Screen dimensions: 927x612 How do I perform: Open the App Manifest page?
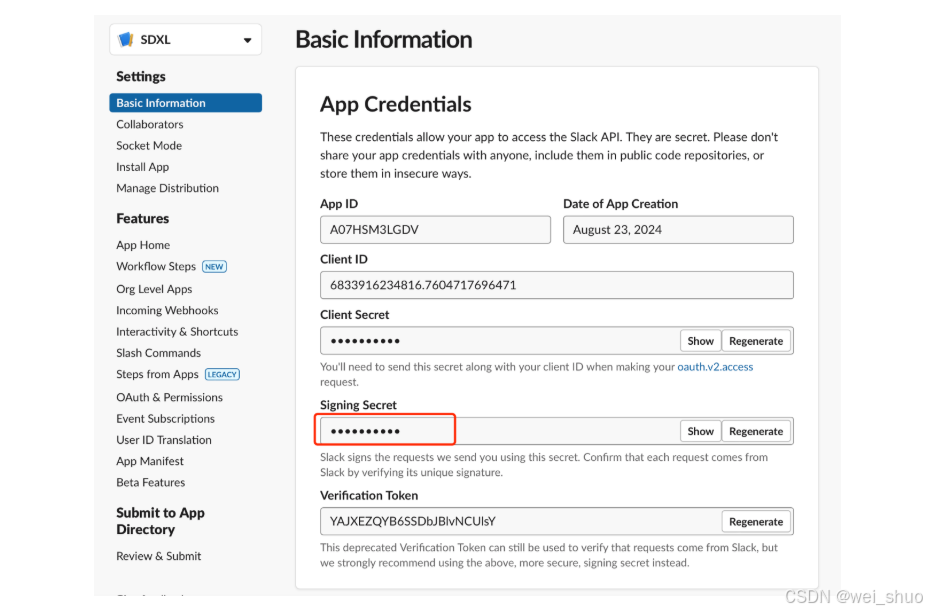click(x=150, y=461)
